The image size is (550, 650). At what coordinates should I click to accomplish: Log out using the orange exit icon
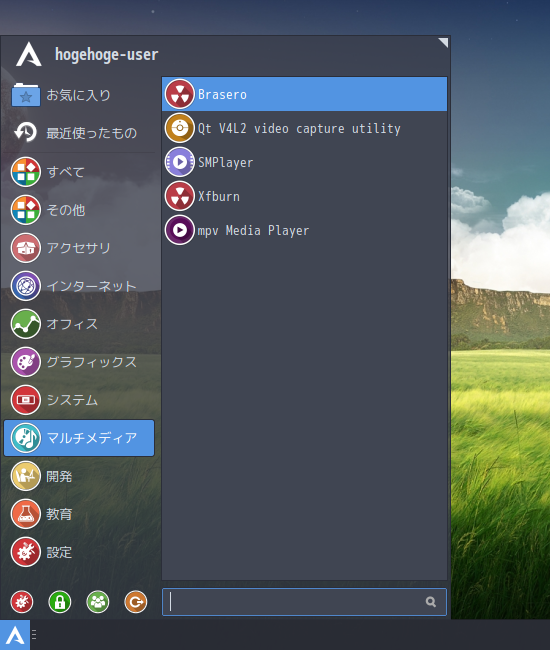[136, 601]
